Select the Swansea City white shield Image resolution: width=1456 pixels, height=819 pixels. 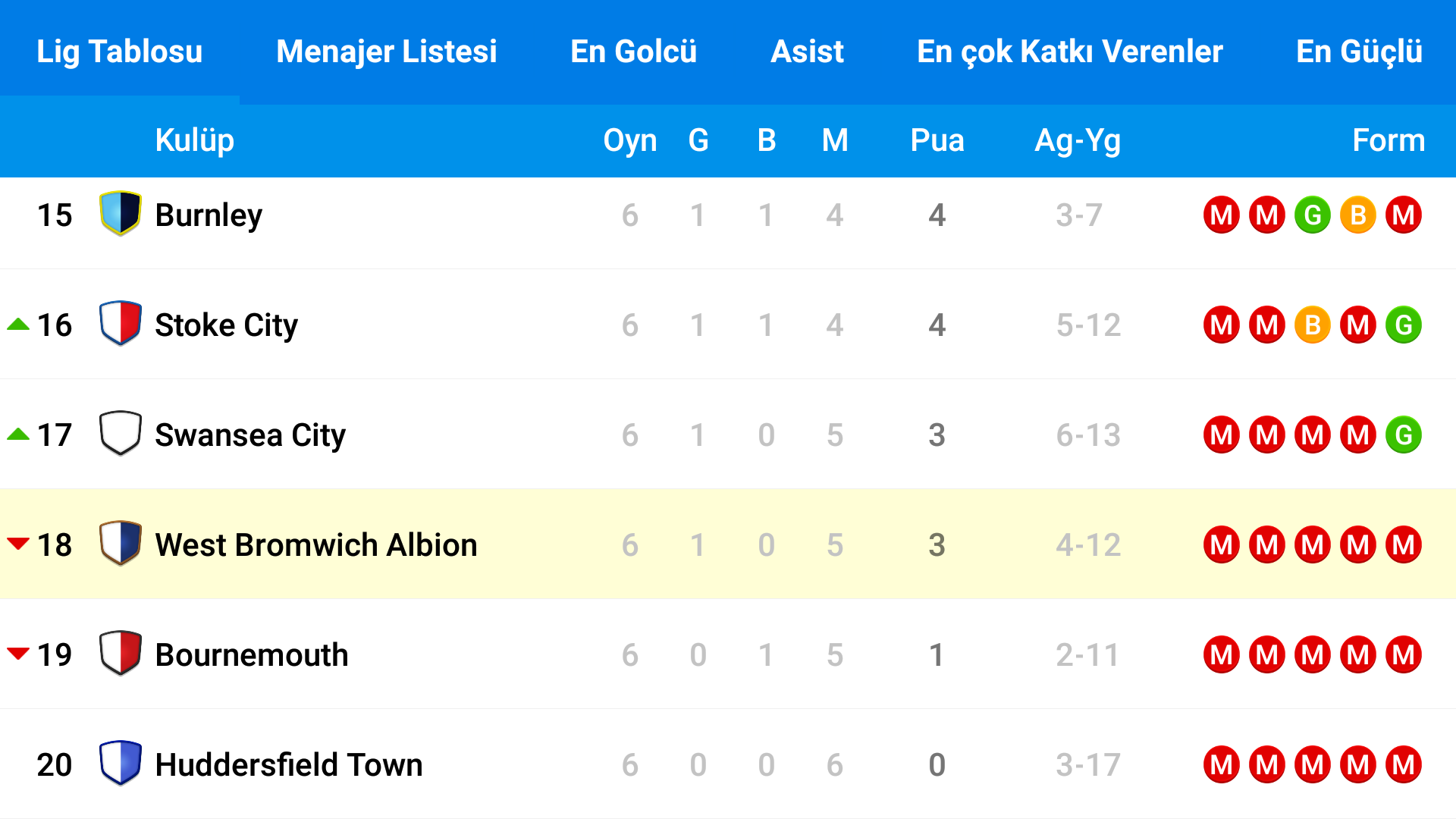coord(120,434)
